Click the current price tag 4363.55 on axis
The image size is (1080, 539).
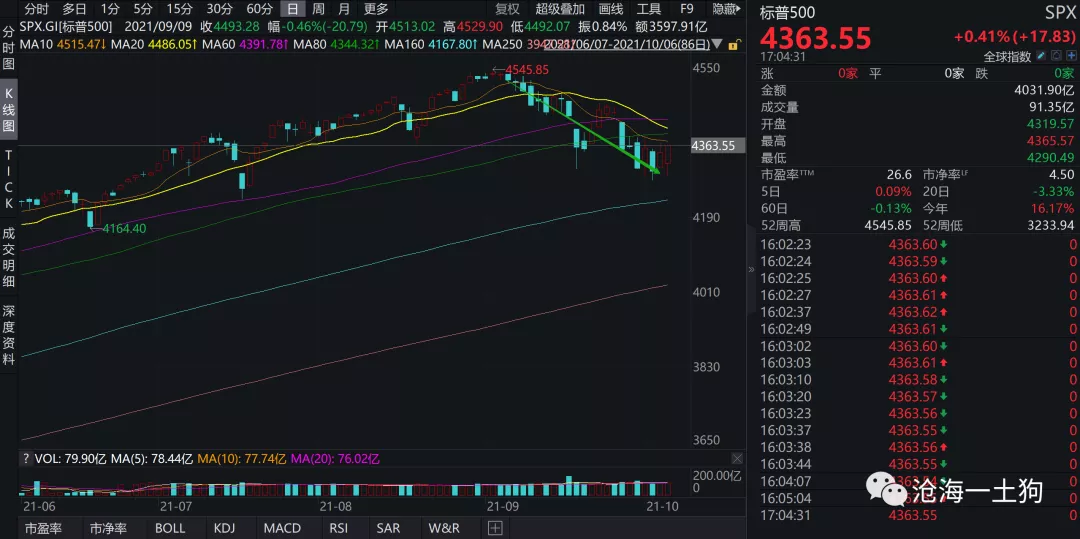pyautogui.click(x=716, y=145)
